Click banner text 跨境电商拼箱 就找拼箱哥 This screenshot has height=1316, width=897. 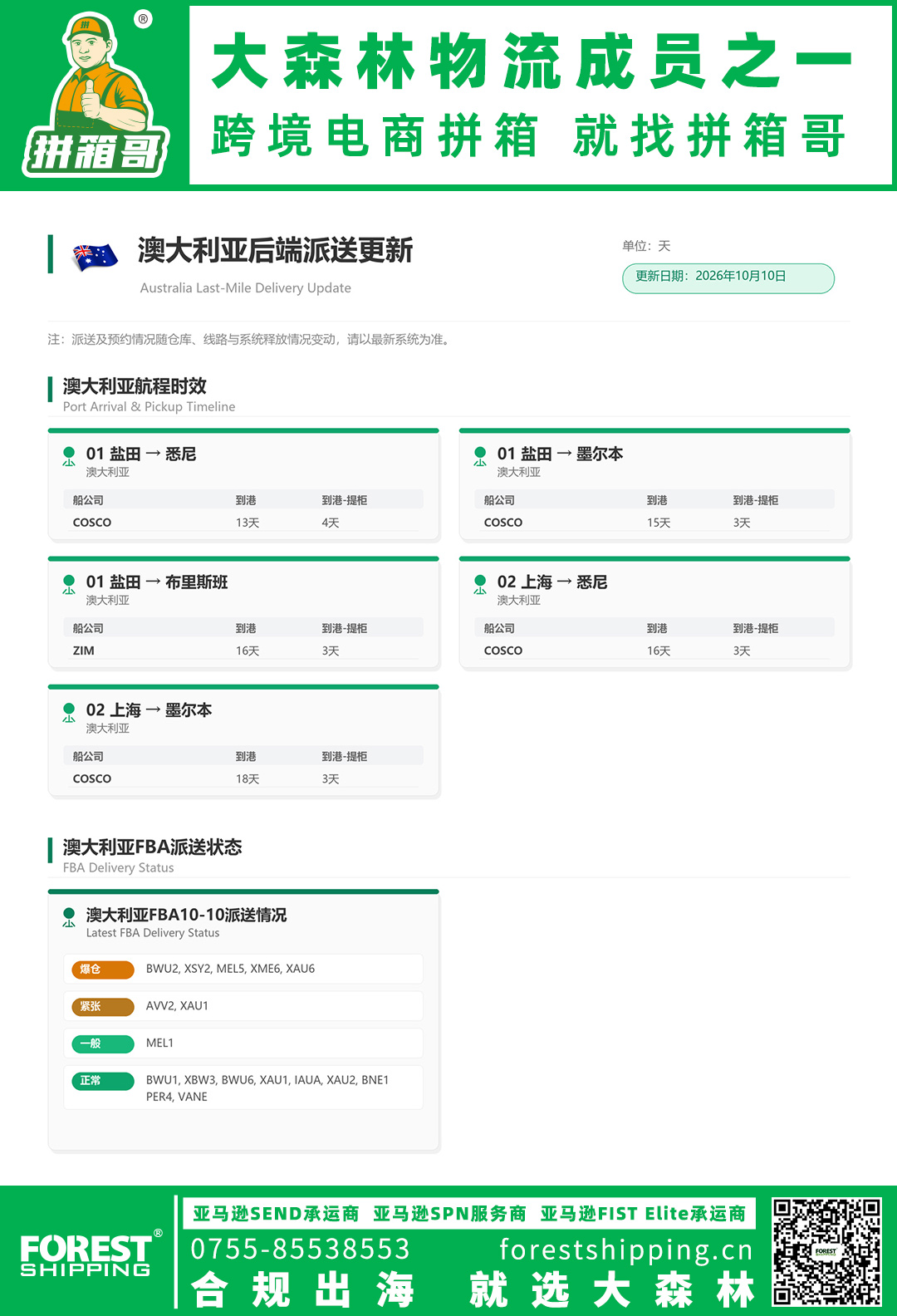point(529,136)
